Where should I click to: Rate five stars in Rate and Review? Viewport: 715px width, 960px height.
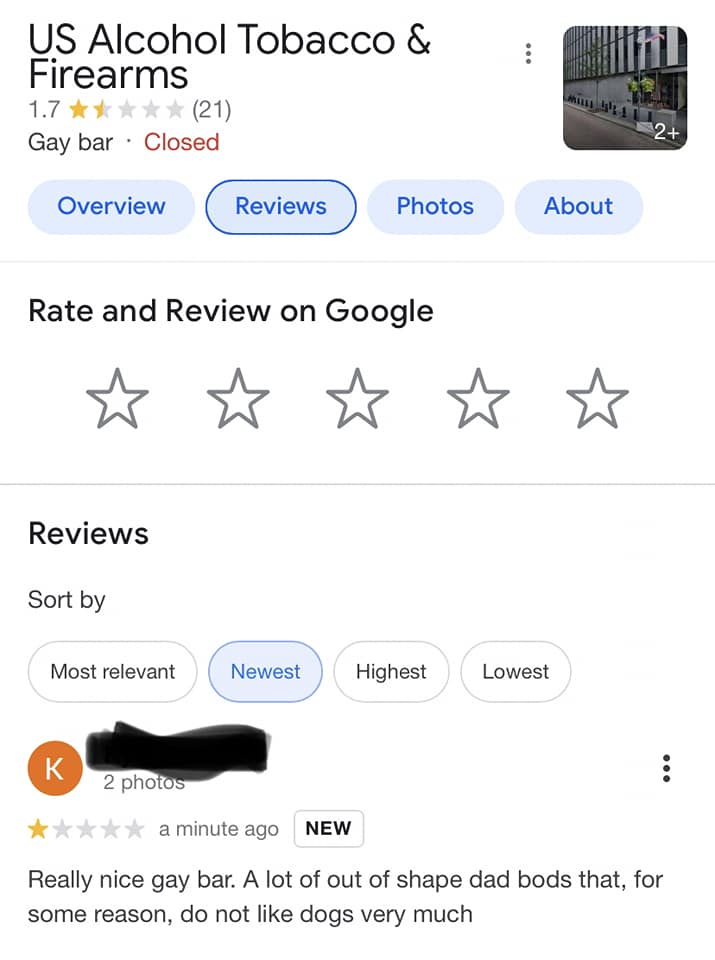(597, 399)
